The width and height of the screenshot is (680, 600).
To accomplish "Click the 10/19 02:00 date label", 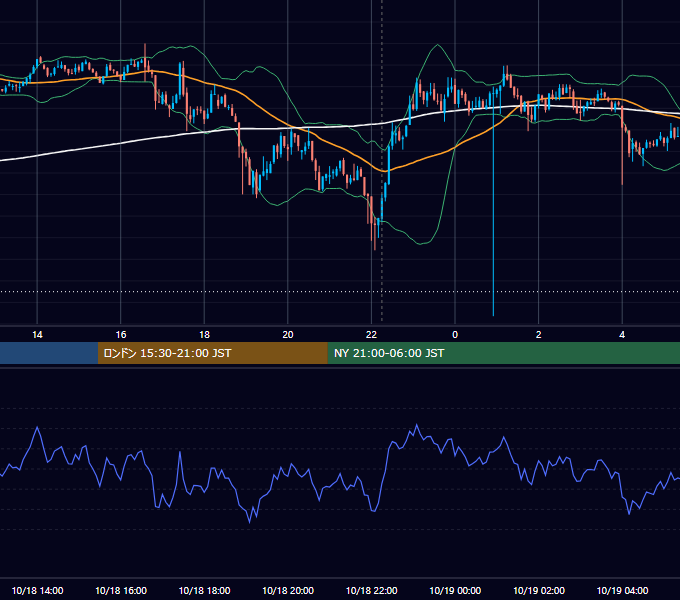I will tap(539, 590).
